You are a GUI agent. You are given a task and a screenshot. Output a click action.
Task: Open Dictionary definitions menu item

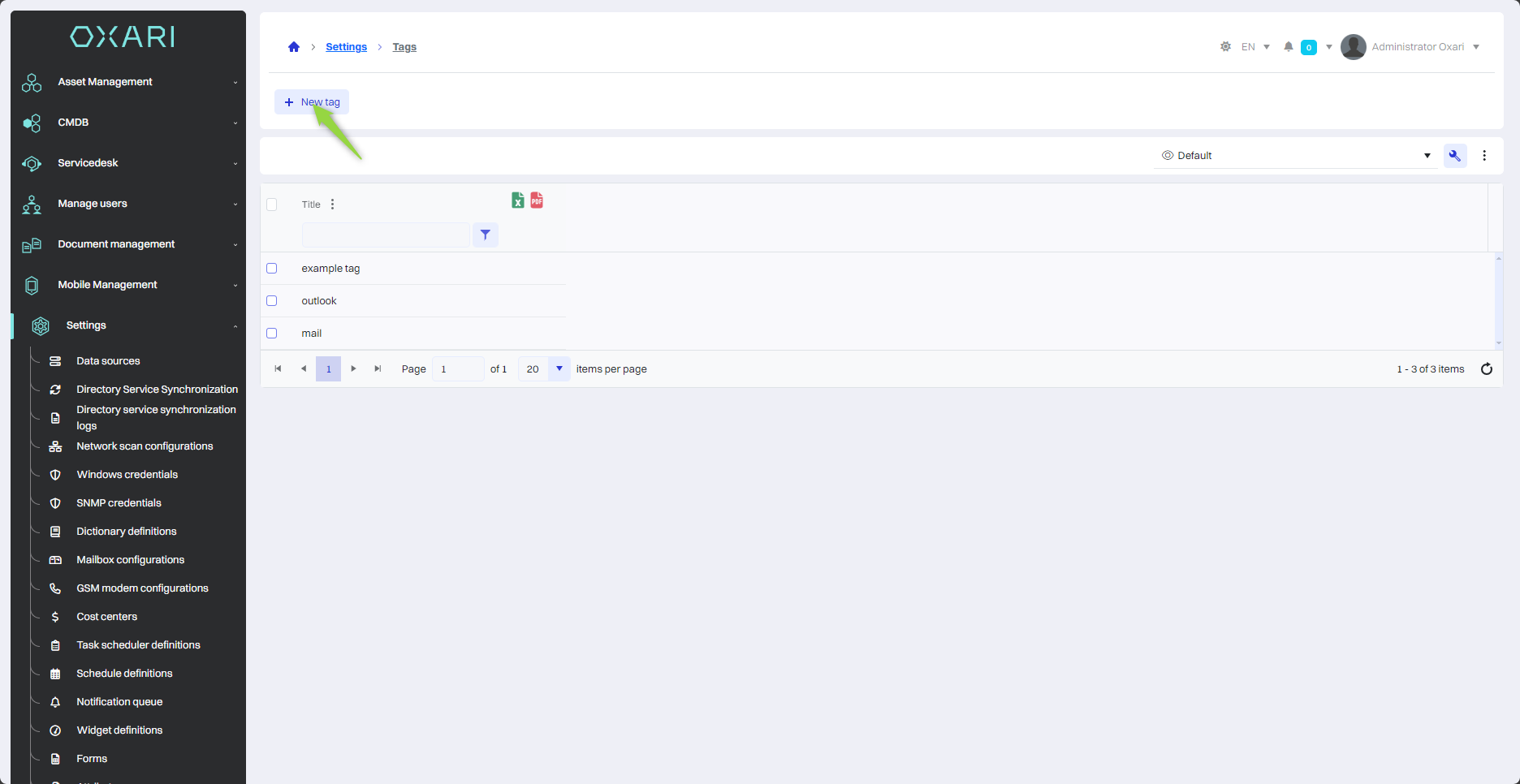click(126, 532)
